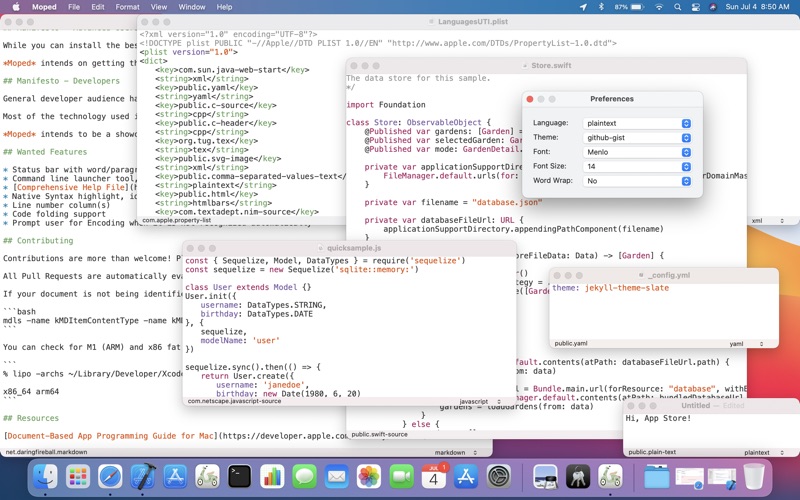This screenshot has height=500, width=800.
Task: Open the yaml language selector in _config.yml window
Action: [746, 344]
